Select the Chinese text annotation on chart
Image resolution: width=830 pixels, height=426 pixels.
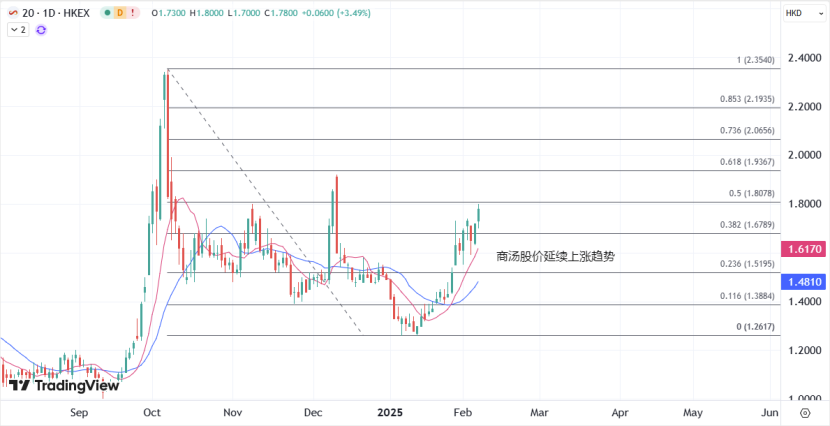555,257
